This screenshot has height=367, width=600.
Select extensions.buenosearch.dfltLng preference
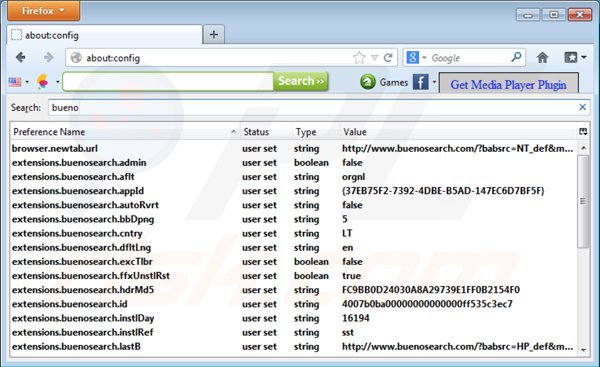point(293,248)
